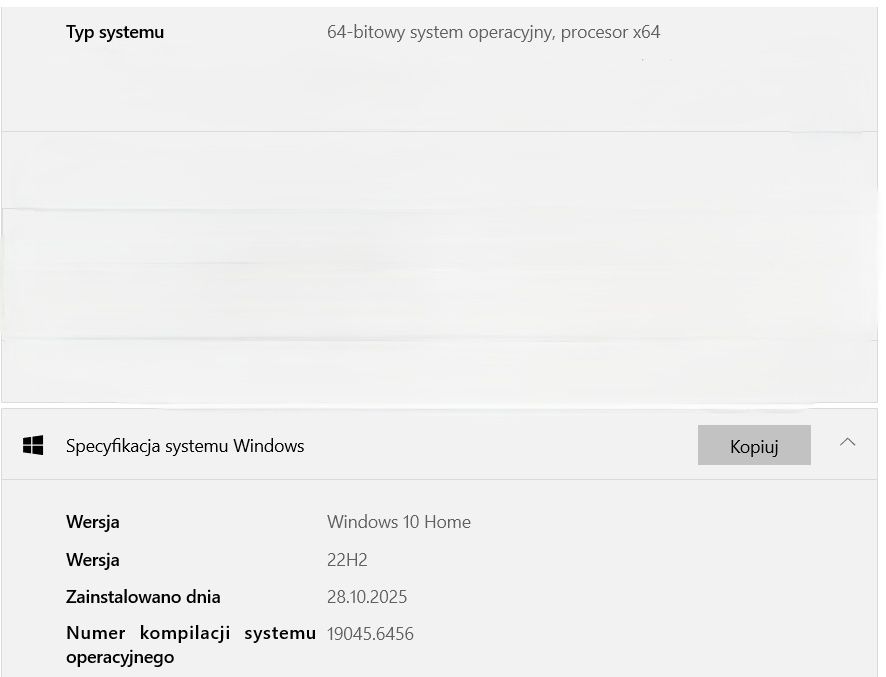Select the 28.10.2025 install date

[x=367, y=597]
